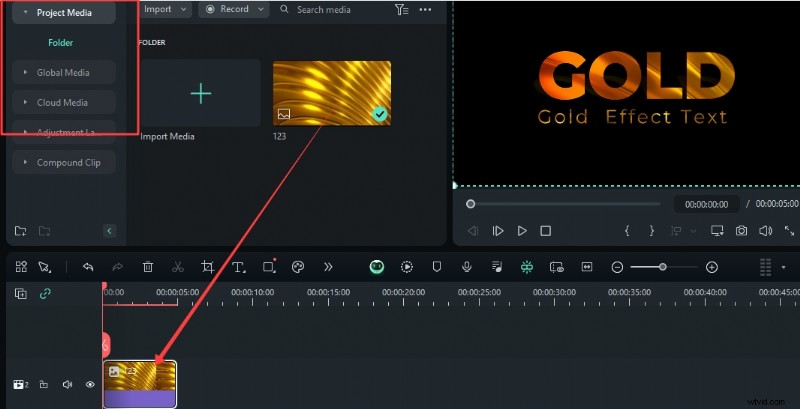Viewport: 800px width, 409px height.
Task: Move the preview playback scrubber
Action: [470, 204]
